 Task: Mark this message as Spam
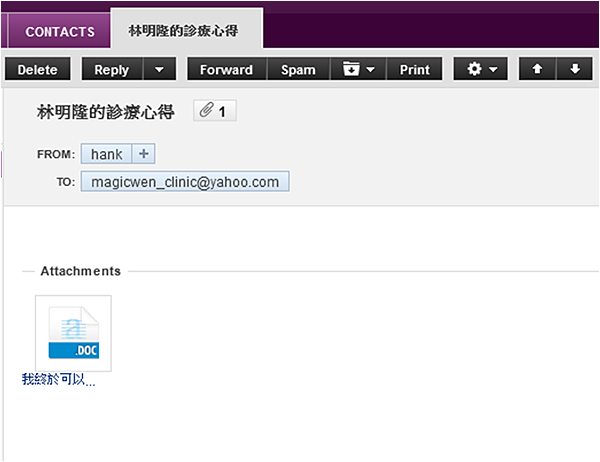click(x=298, y=69)
